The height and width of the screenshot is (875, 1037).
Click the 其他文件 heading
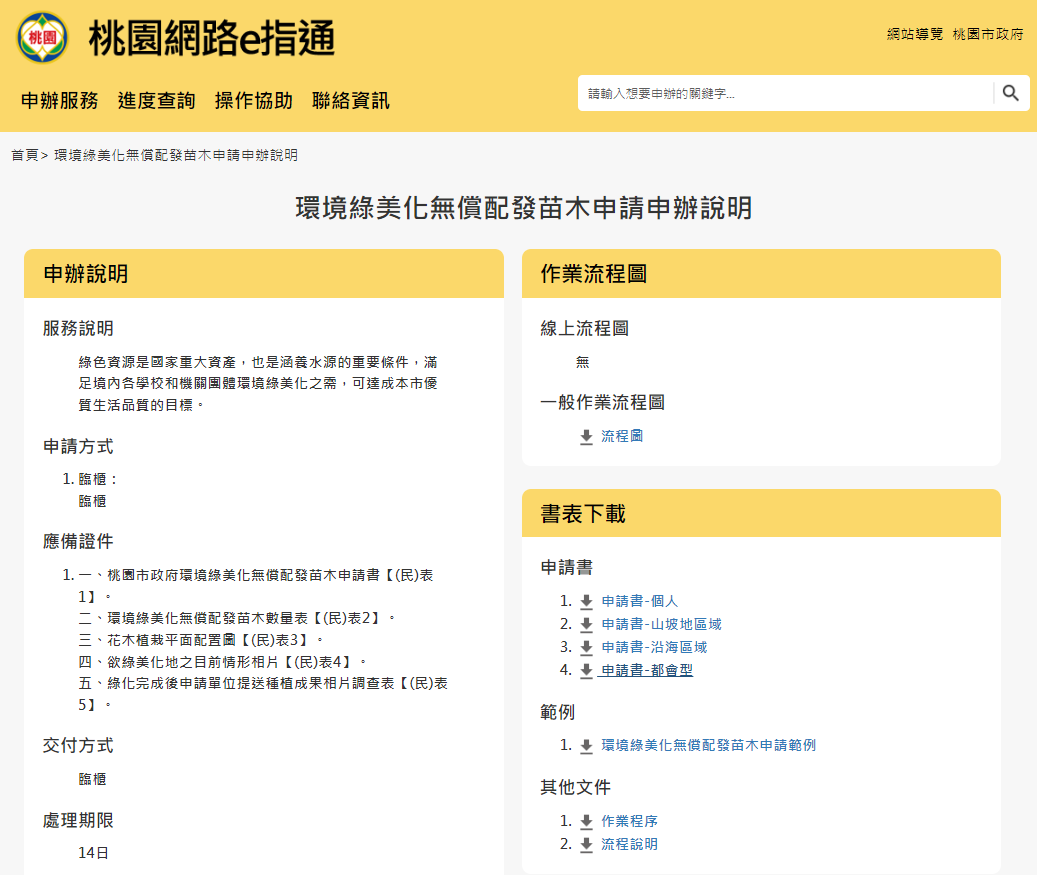pos(575,787)
